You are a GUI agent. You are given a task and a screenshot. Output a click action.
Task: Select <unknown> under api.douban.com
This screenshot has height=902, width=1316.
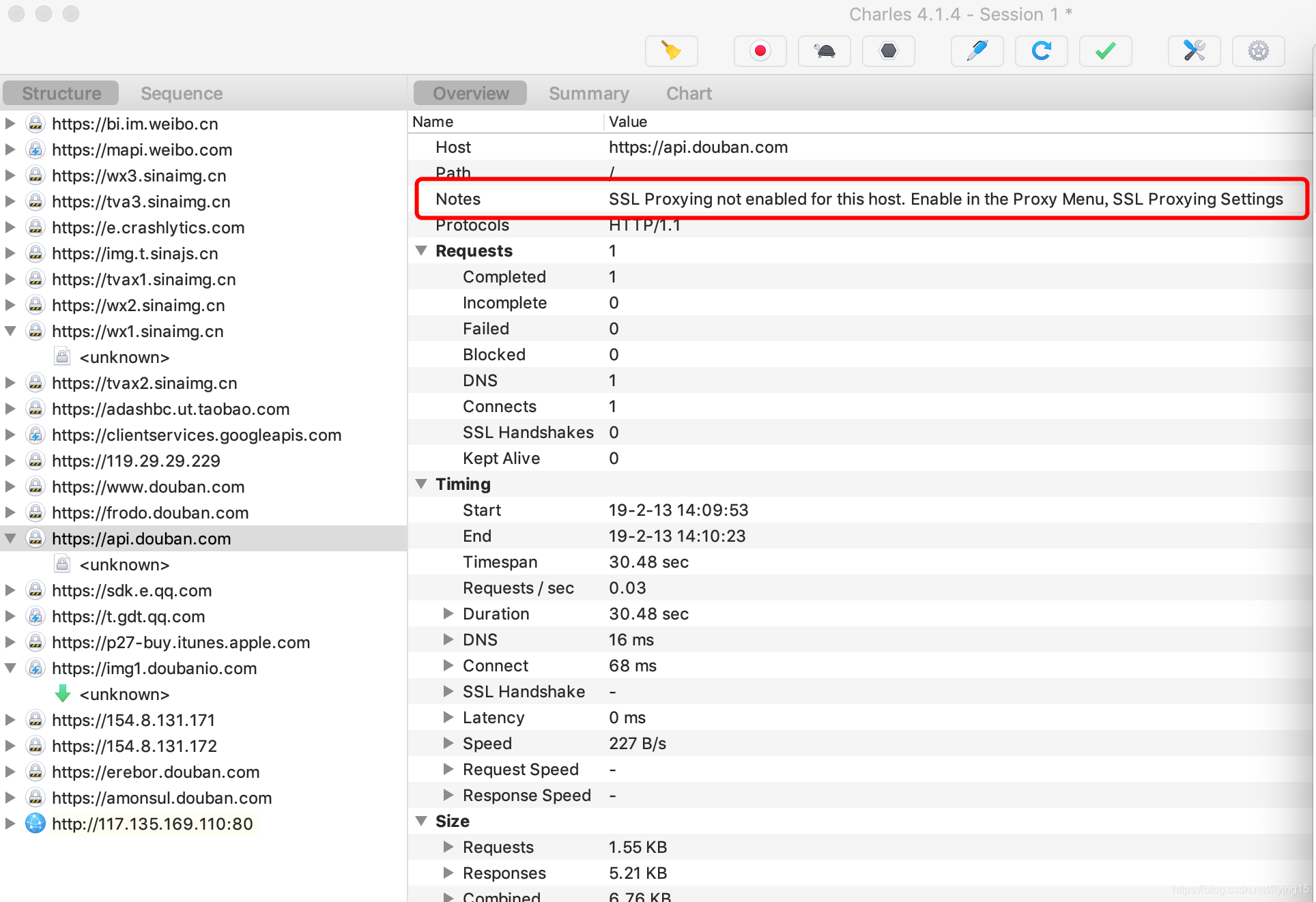(124, 564)
